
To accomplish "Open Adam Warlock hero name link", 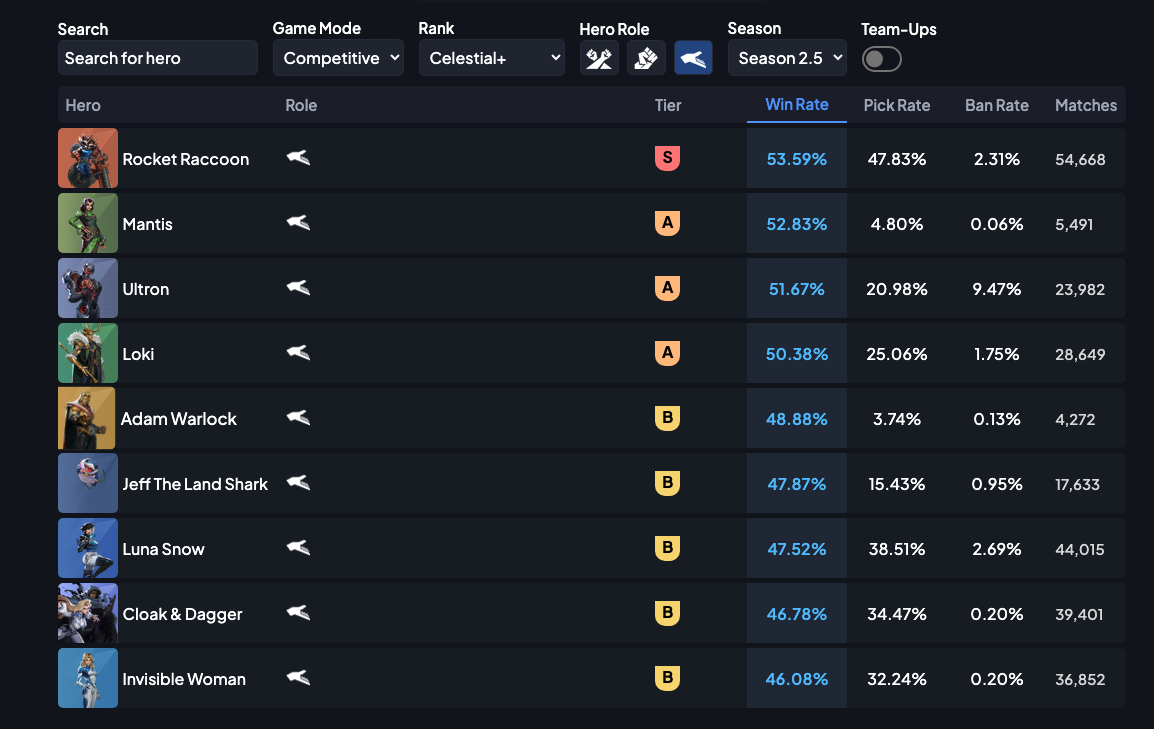I will pyautogui.click(x=178, y=419).
